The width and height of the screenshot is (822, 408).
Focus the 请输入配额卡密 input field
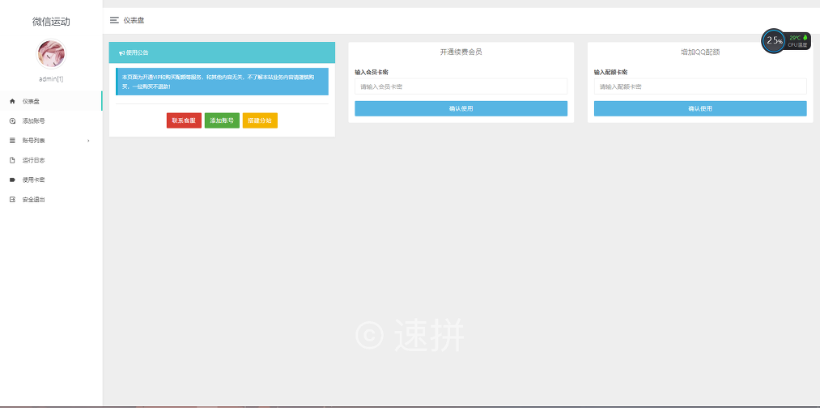click(x=700, y=87)
